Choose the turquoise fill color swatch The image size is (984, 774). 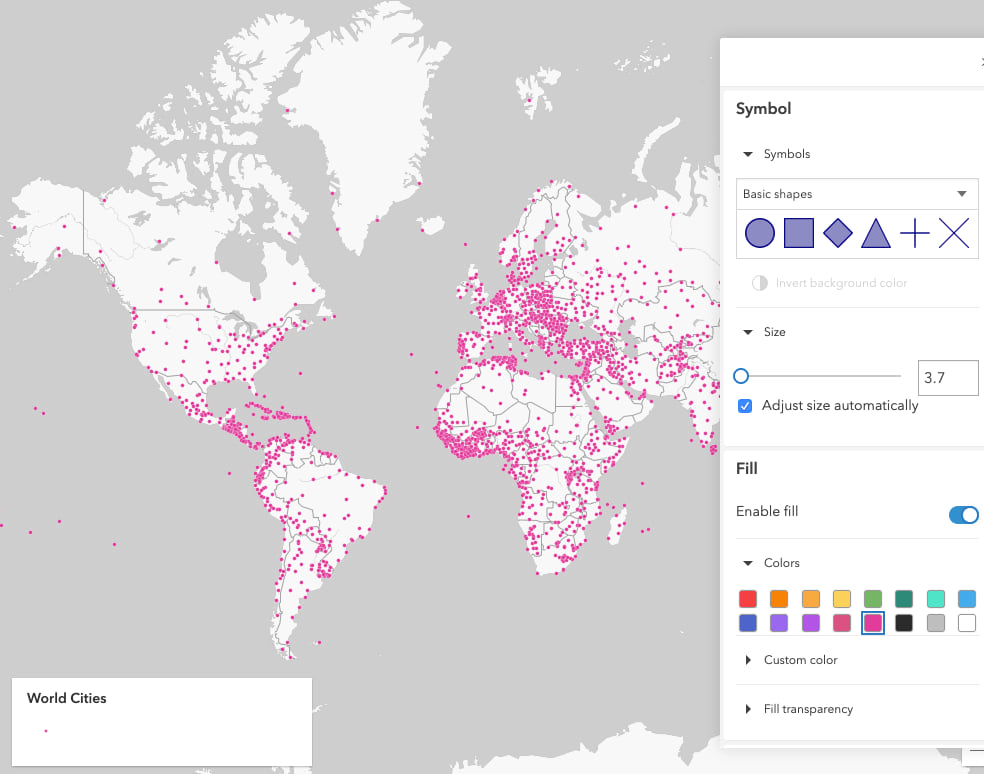click(x=936, y=599)
